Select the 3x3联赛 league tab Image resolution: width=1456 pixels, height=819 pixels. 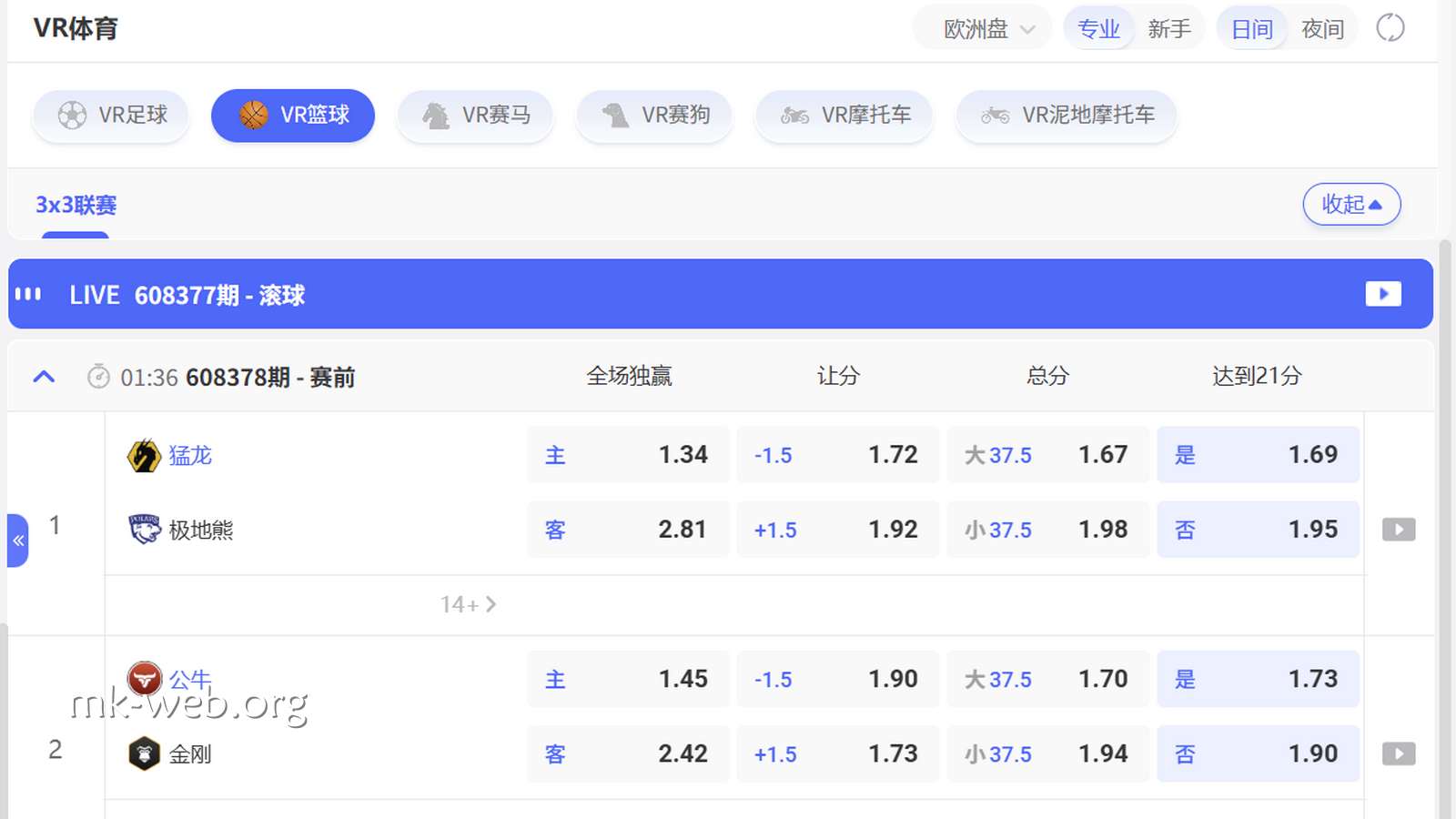tap(76, 205)
